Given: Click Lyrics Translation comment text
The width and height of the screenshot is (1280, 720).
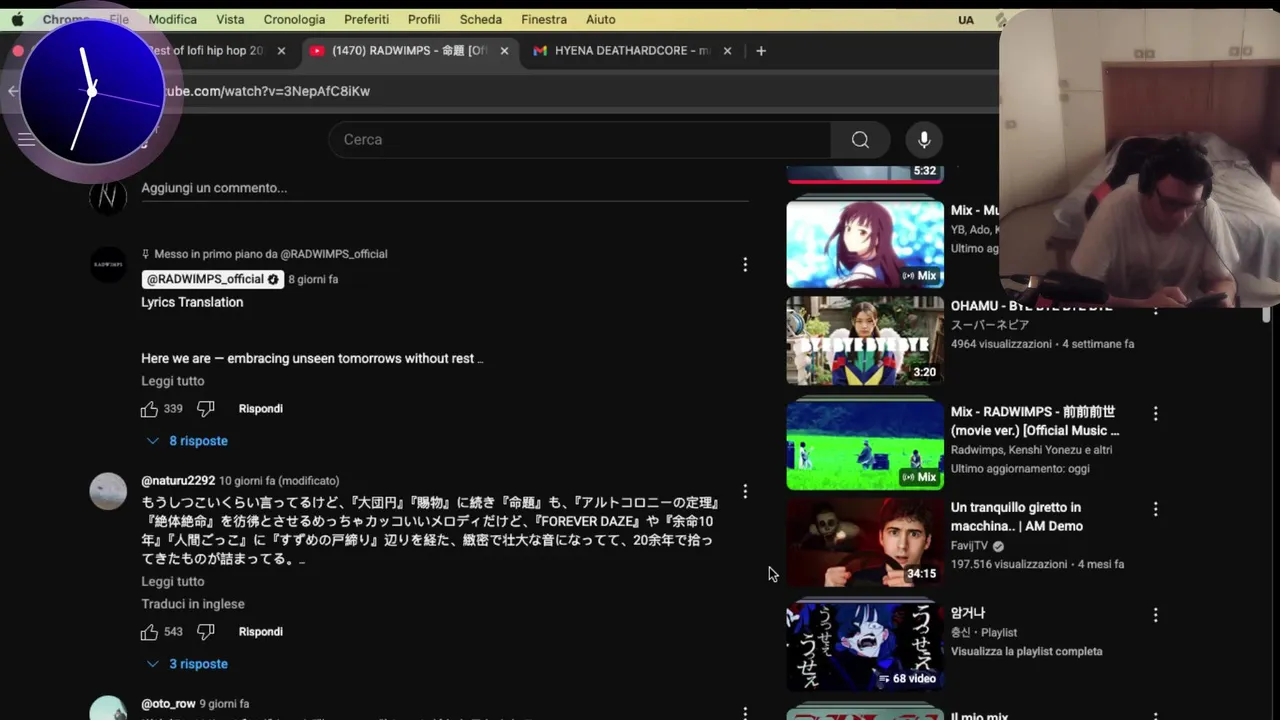Looking at the screenshot, I should (x=192, y=302).
